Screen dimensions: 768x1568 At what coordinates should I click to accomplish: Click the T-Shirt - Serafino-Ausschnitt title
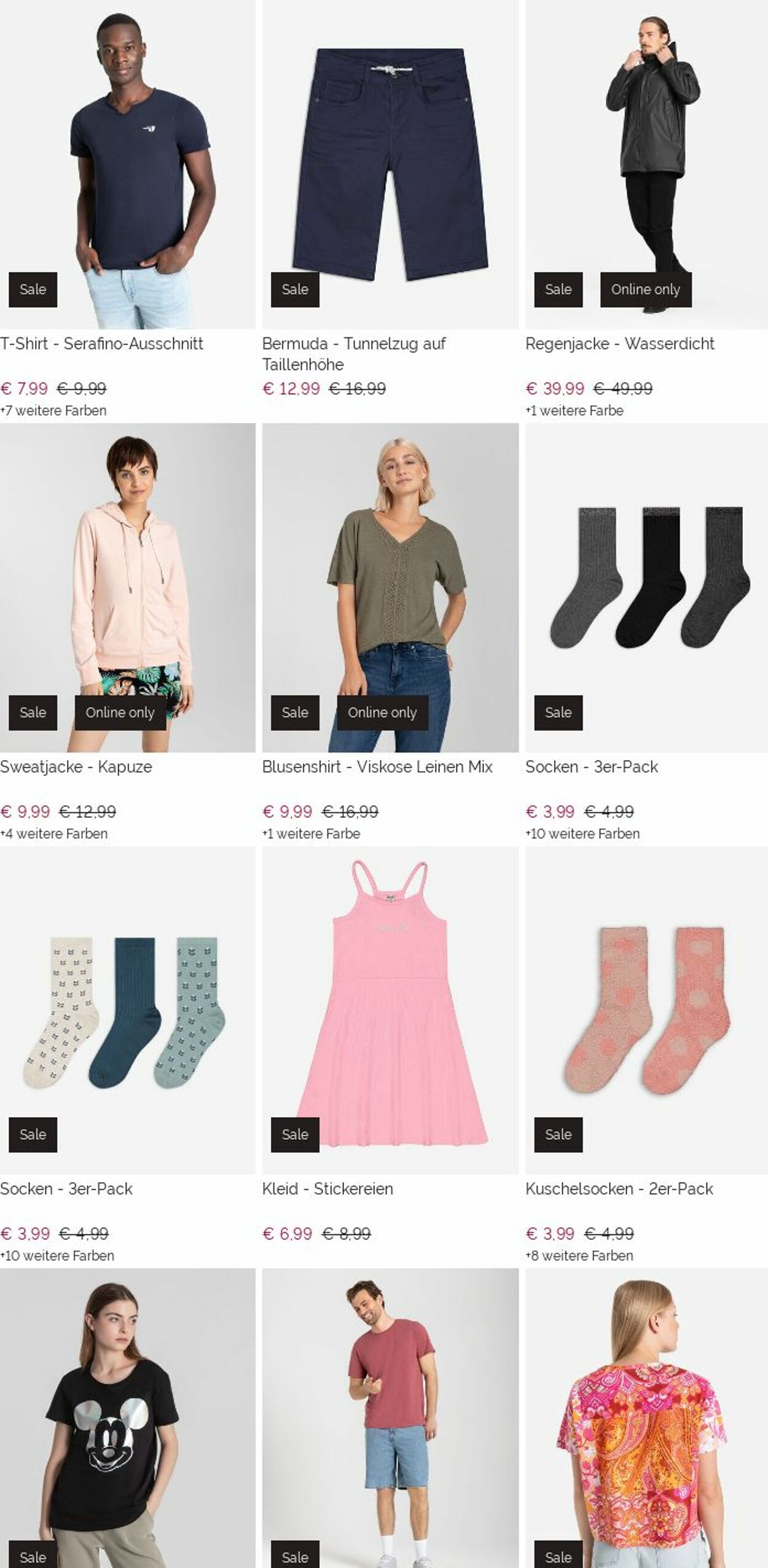pos(101,343)
